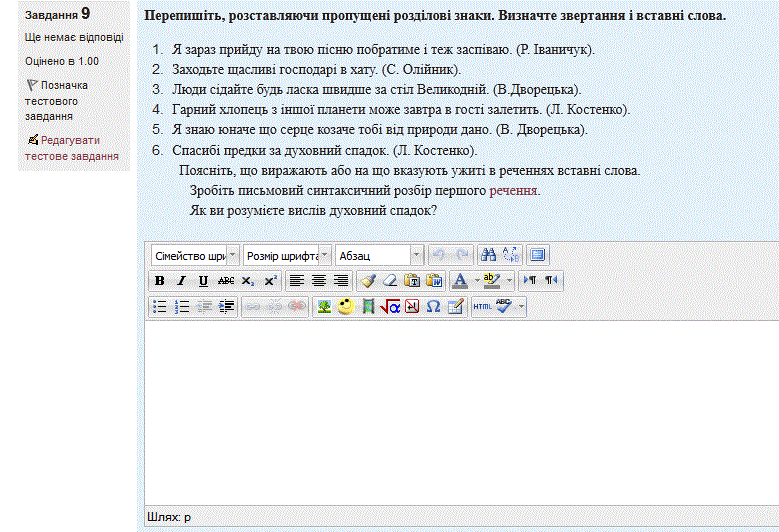
Task: Remove link with the unlink icon
Action: coord(275,306)
